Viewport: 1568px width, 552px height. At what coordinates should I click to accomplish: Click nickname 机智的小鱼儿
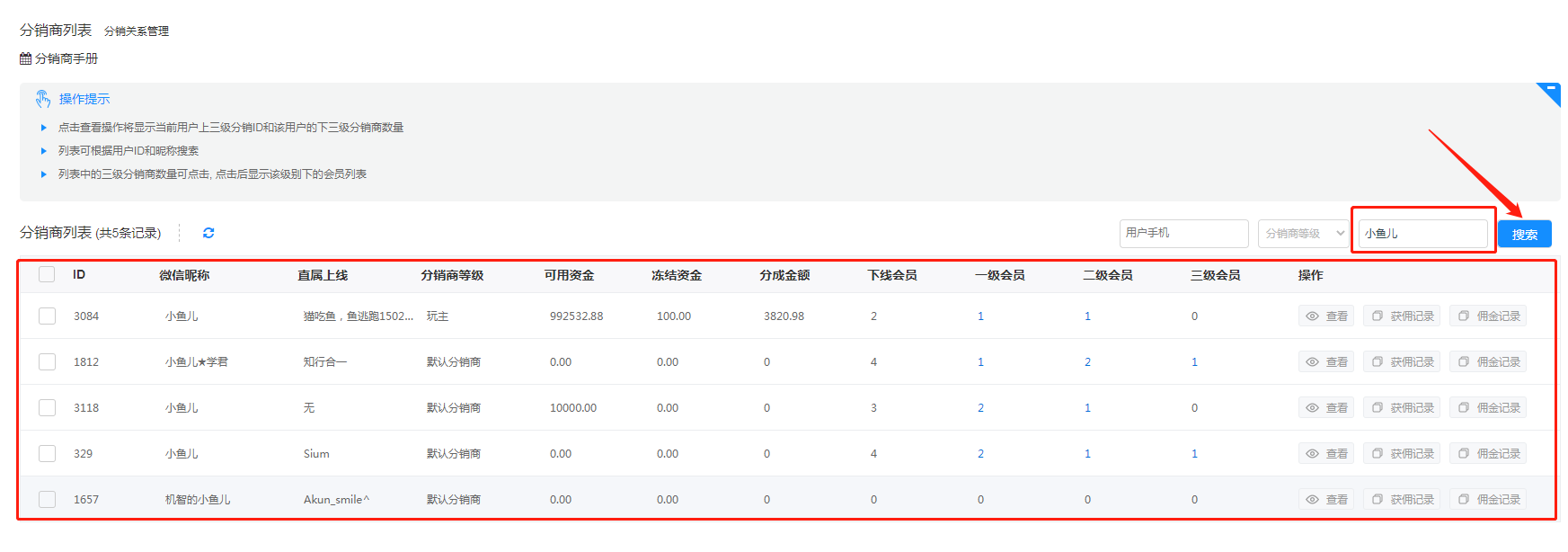click(198, 500)
